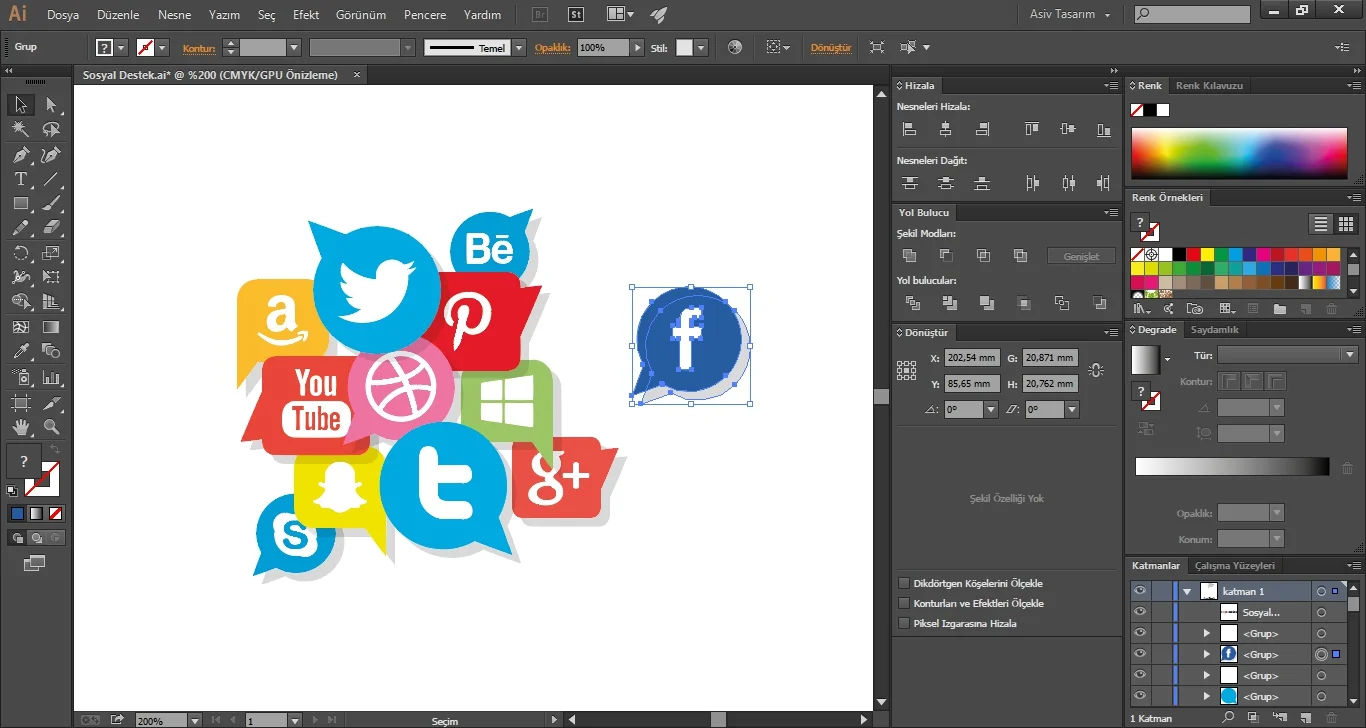The image size is (1366, 728).
Task: Toggle constrain width and height proportions
Action: point(1096,370)
